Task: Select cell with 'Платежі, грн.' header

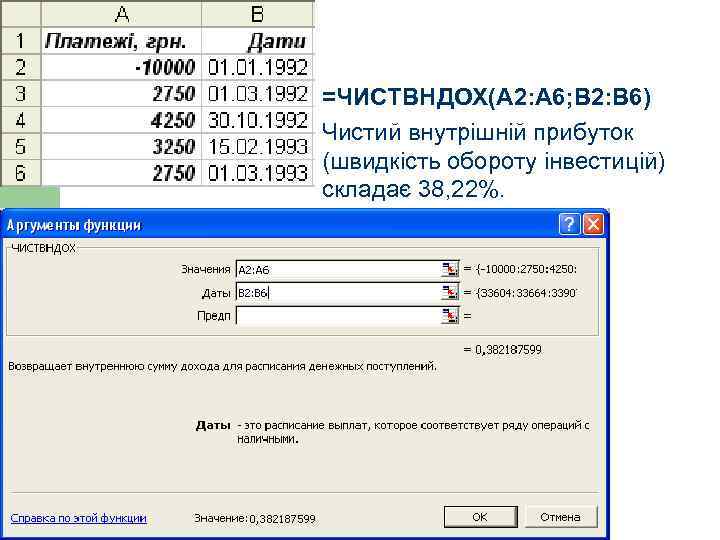Action: [x=121, y=41]
